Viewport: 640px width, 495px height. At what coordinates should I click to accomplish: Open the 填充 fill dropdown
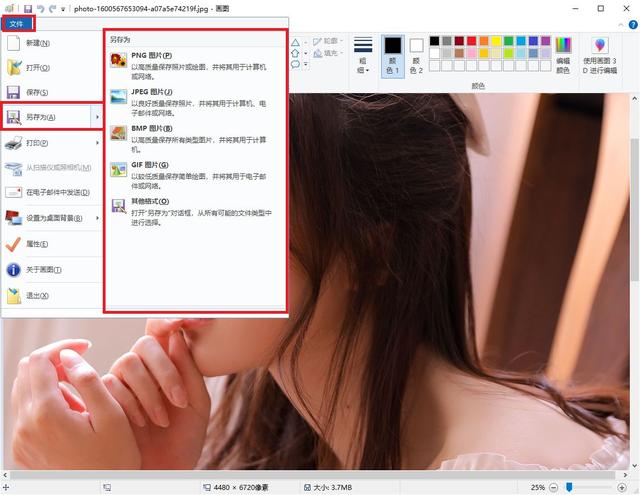click(x=328, y=53)
